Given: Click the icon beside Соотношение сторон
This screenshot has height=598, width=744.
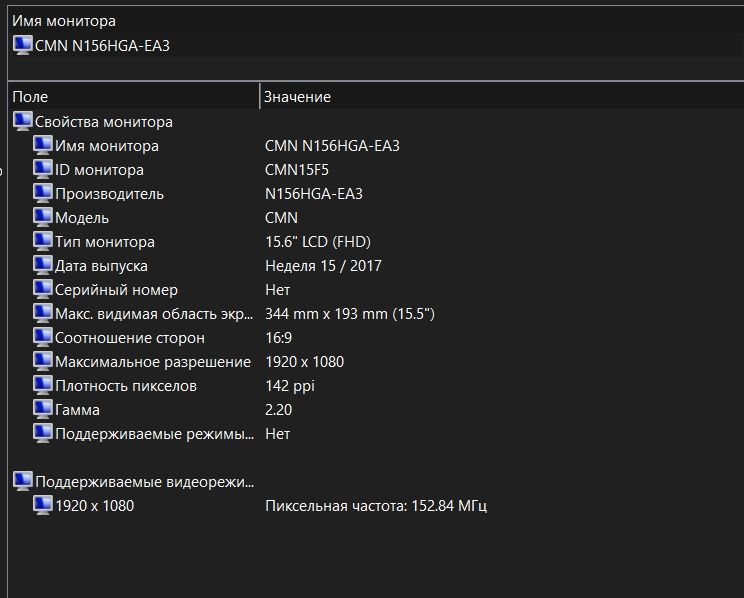Looking at the screenshot, I should click(42, 337).
